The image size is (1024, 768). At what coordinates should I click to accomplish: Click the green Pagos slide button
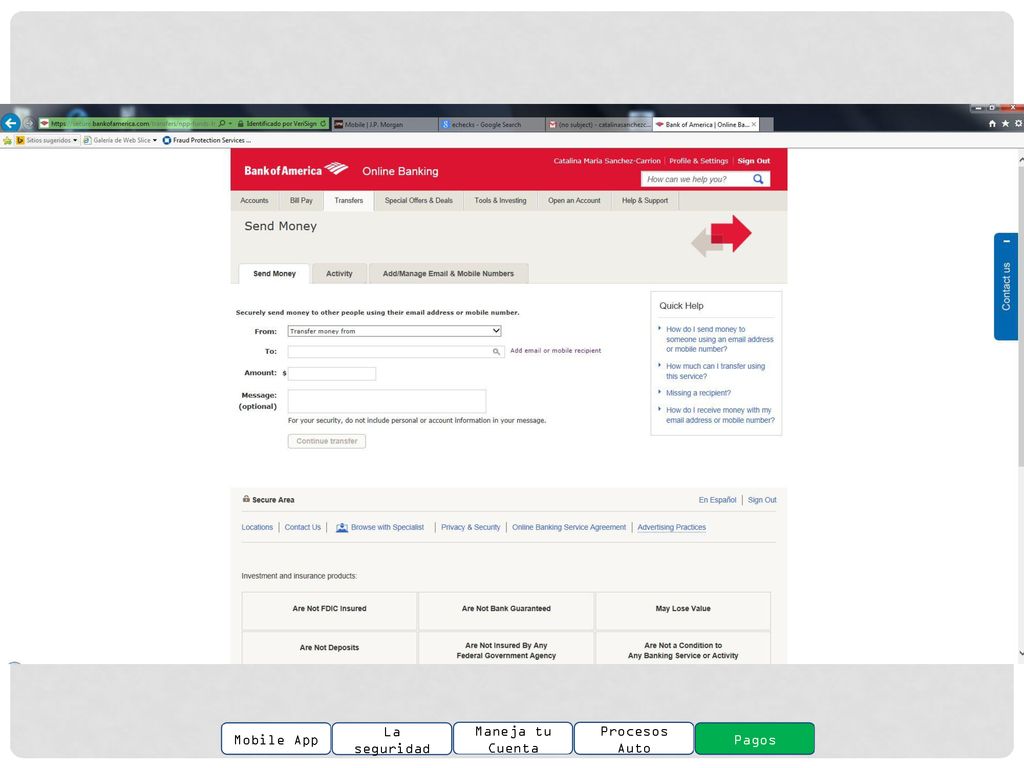tap(754, 739)
